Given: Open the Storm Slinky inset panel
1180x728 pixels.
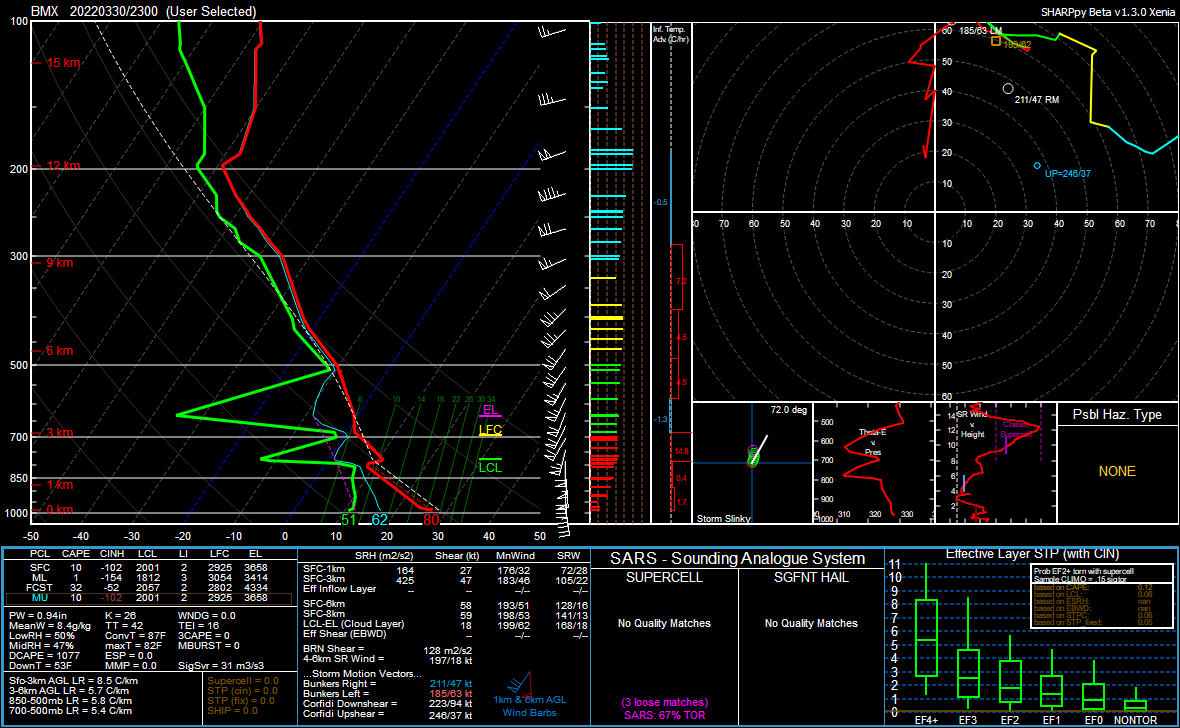Looking at the screenshot, I should (752, 462).
